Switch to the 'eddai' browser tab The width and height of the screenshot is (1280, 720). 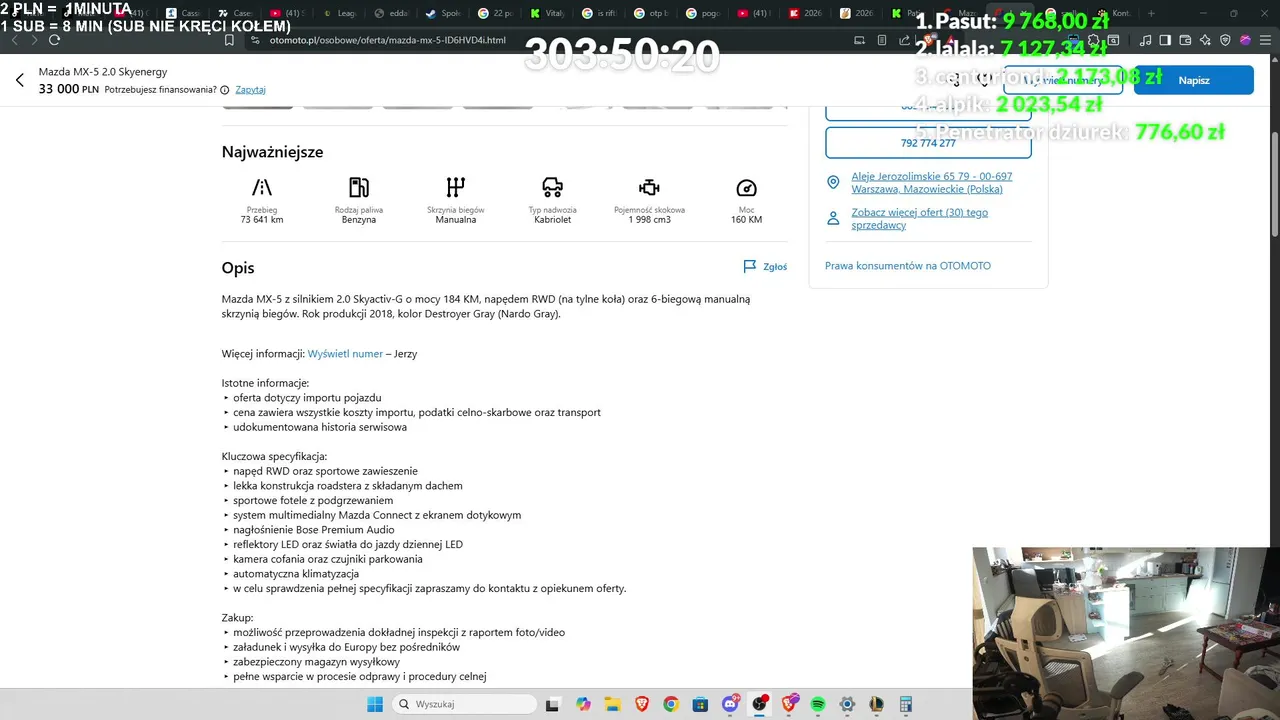coord(394,14)
